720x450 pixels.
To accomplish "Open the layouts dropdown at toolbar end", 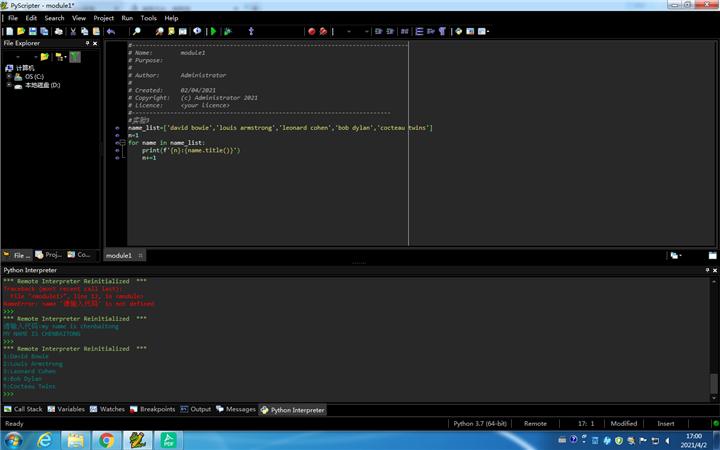I will (484, 31).
